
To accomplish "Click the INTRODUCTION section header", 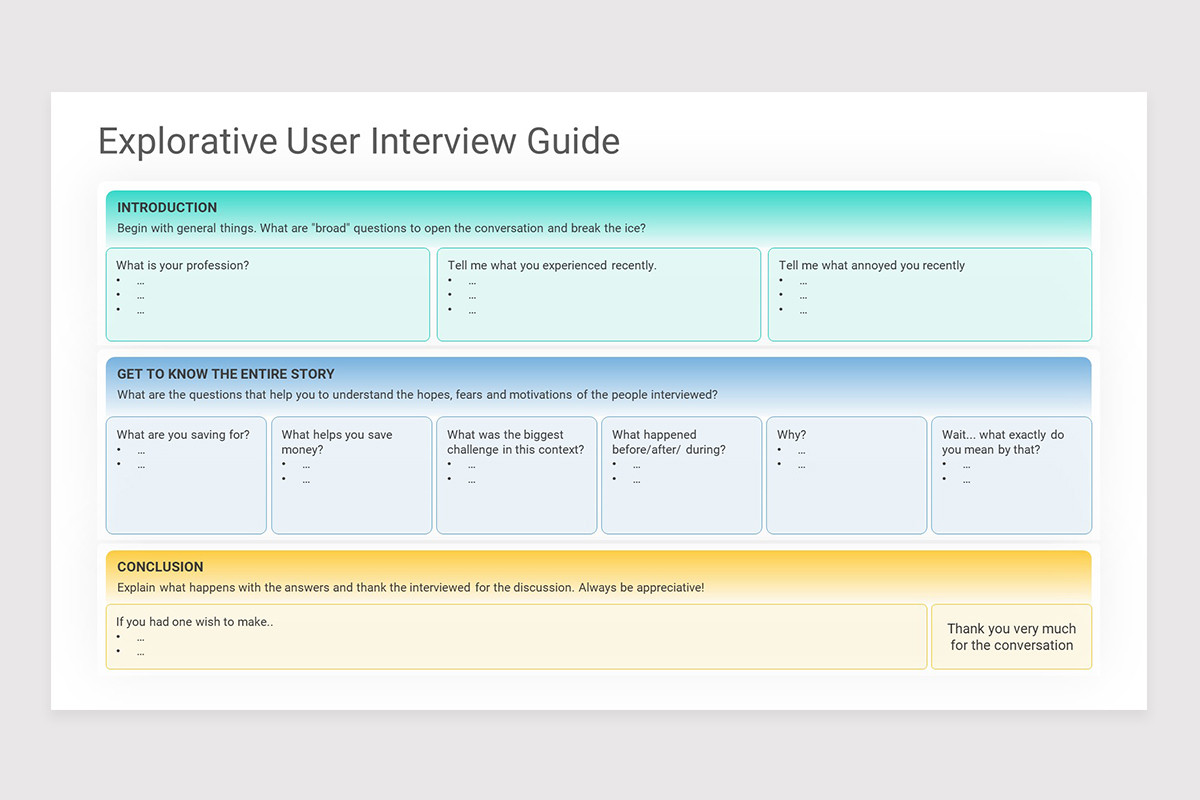I will pyautogui.click(x=167, y=208).
